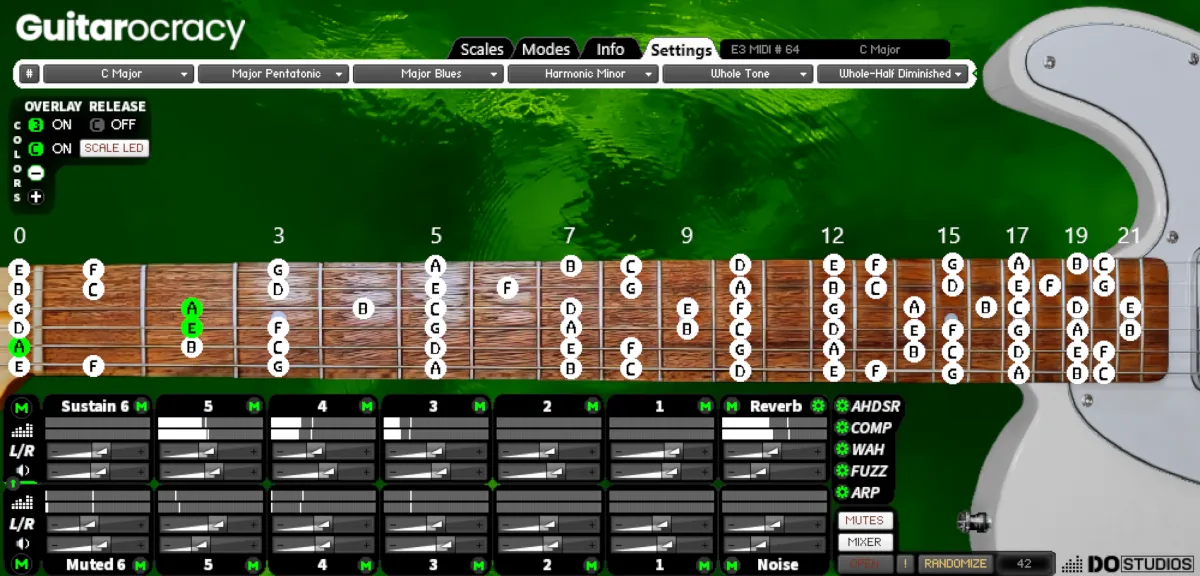Viewport: 1200px width, 576px height.
Task: Toggle the Release switch set to OFF
Action: 97,125
